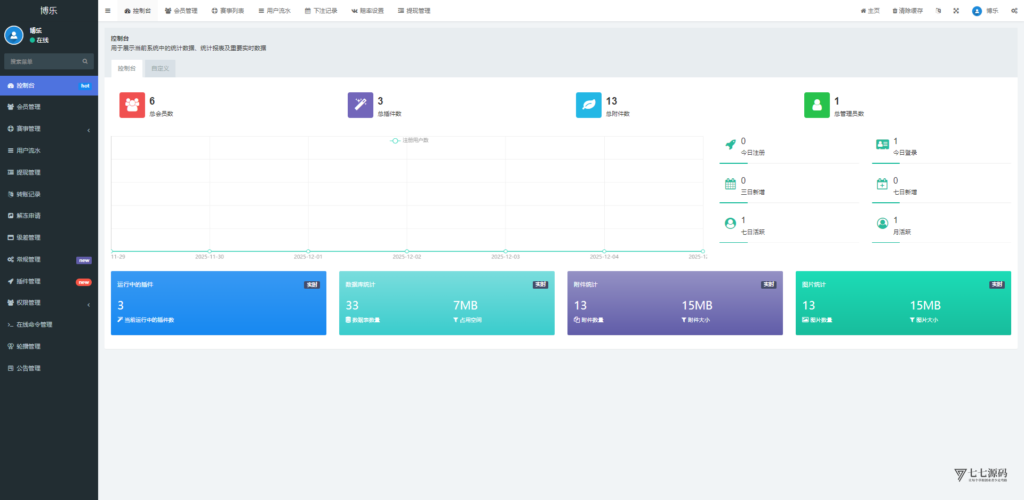The height and width of the screenshot is (500, 1024).
Task: Click the funnel icon beside 图片大小
Action: (912, 320)
